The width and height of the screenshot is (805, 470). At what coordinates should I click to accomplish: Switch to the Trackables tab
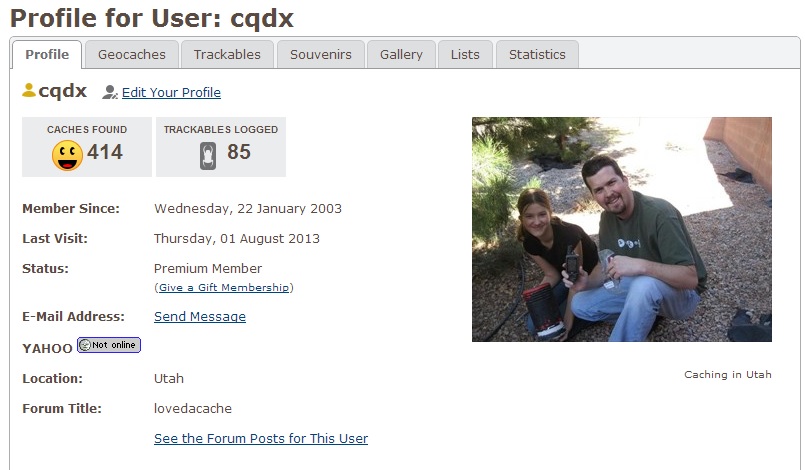coord(227,54)
